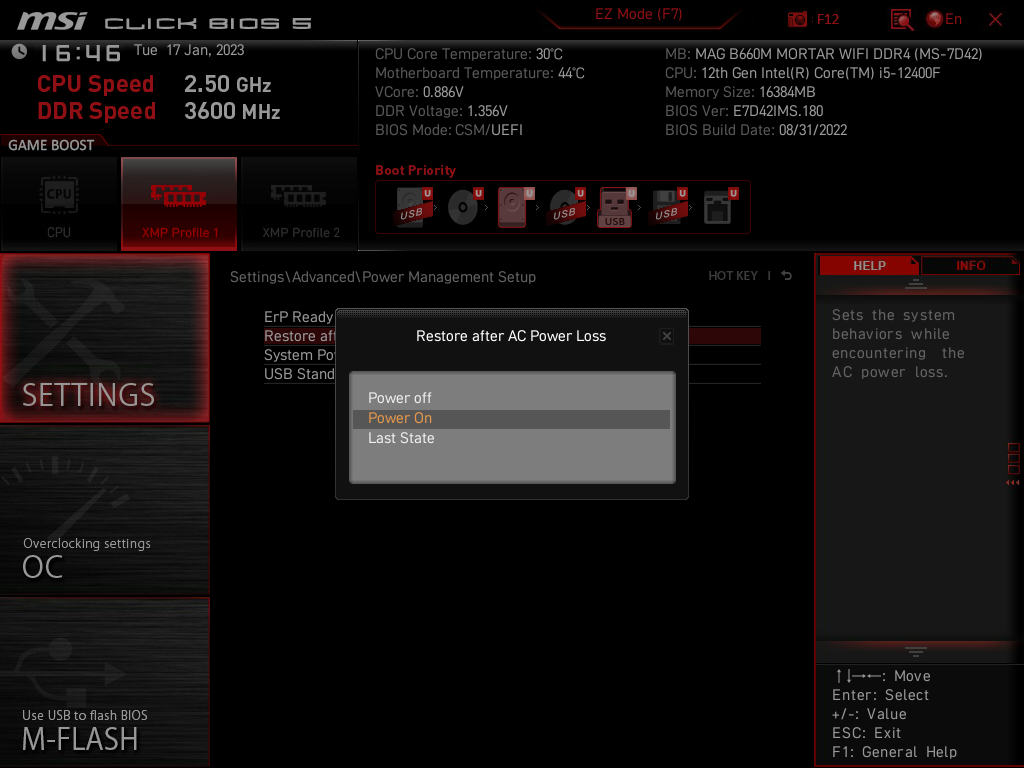Go back with the return arrow icon
Screen dimensions: 1024x768
click(787, 276)
